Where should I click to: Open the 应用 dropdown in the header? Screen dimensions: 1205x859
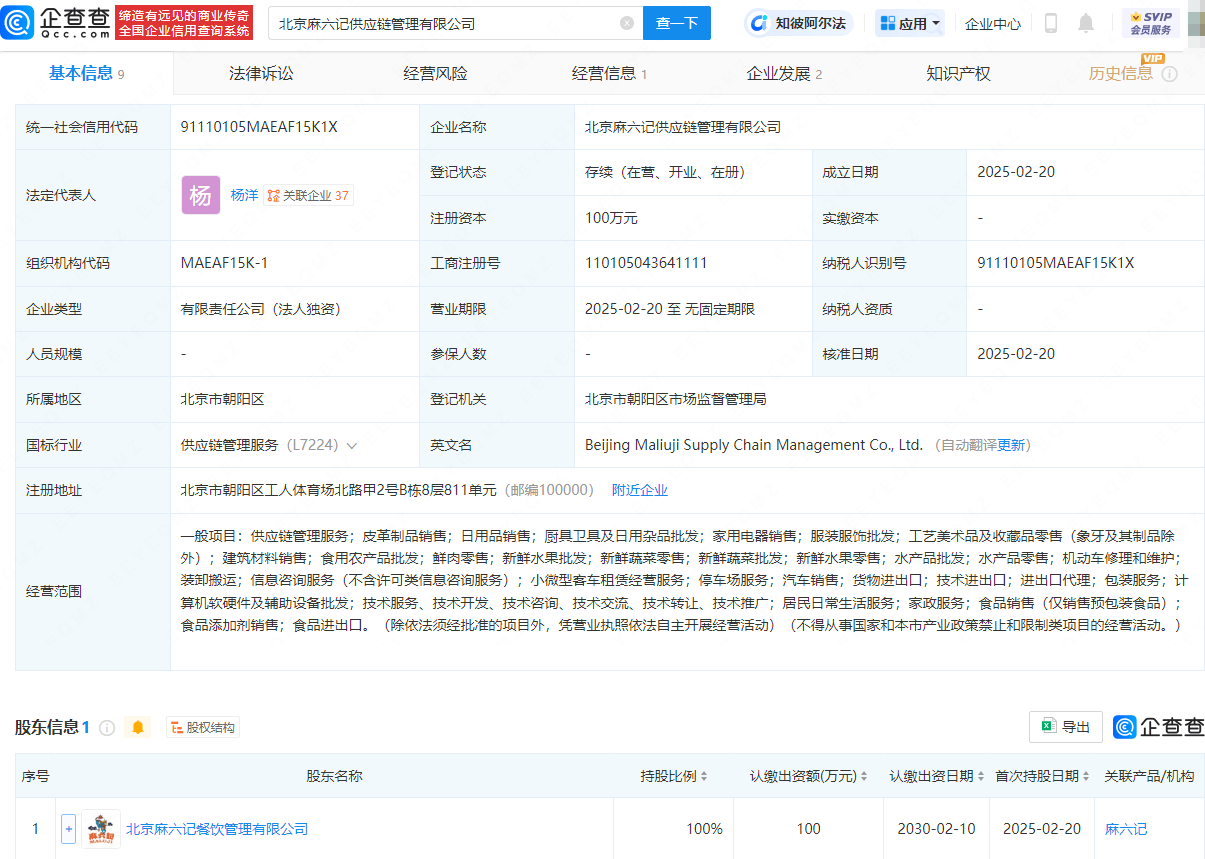coord(909,22)
